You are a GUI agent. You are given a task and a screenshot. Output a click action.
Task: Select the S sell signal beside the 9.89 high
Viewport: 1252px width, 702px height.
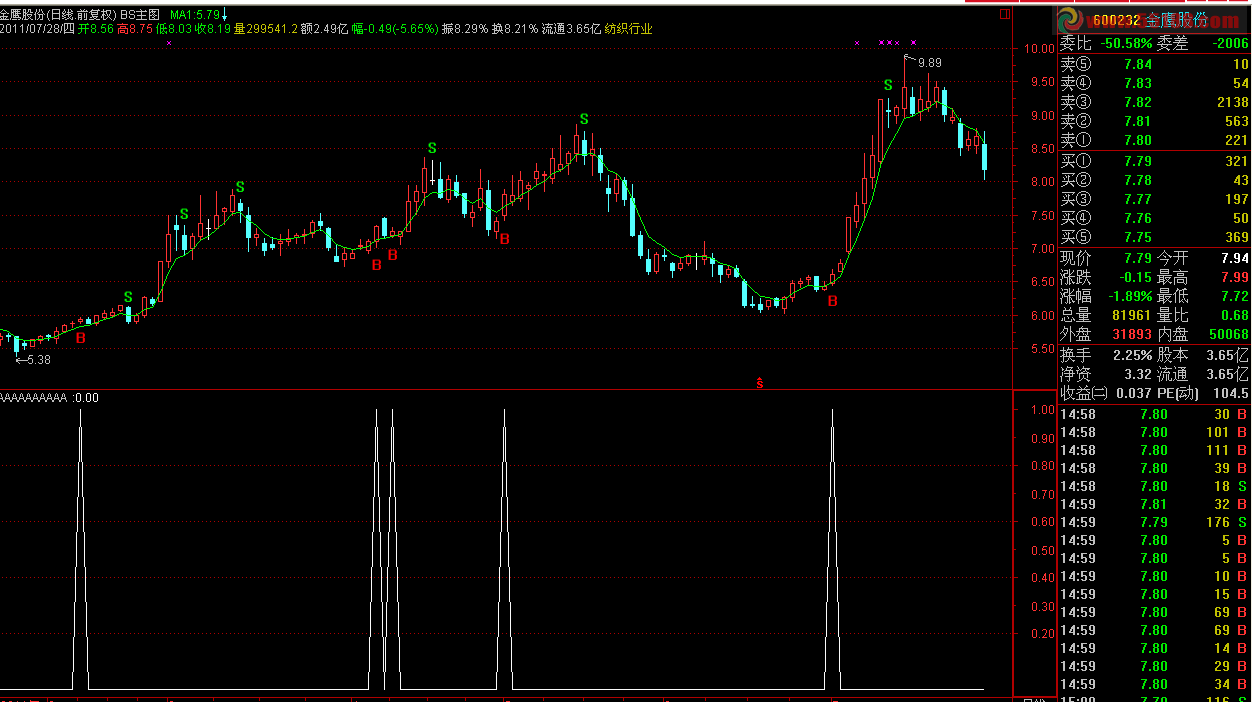(887, 85)
